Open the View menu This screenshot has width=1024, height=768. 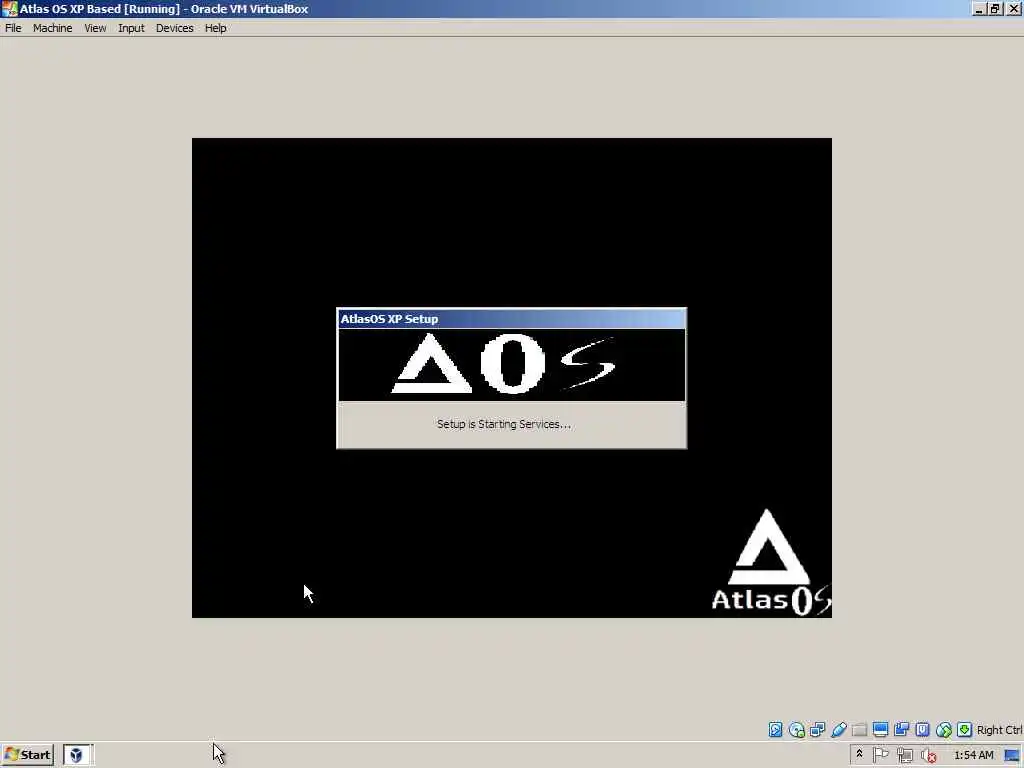pyautogui.click(x=95, y=28)
